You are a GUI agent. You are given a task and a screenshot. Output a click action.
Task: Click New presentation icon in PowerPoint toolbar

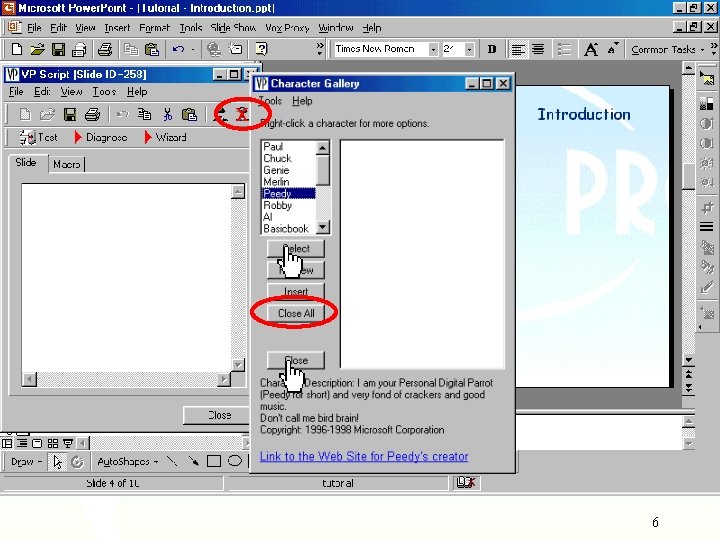[x=17, y=49]
